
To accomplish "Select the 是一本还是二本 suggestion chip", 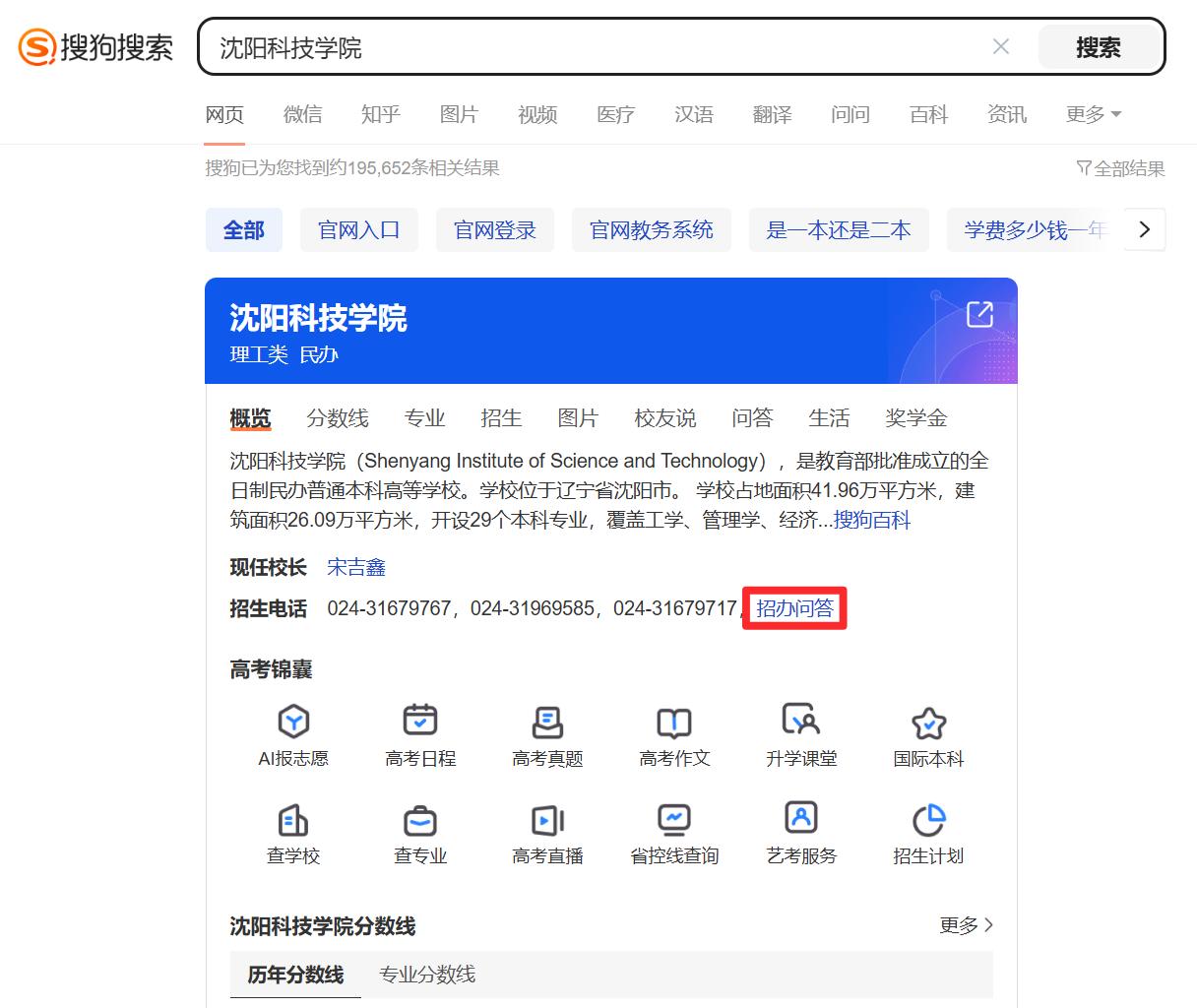I will pyautogui.click(x=839, y=230).
